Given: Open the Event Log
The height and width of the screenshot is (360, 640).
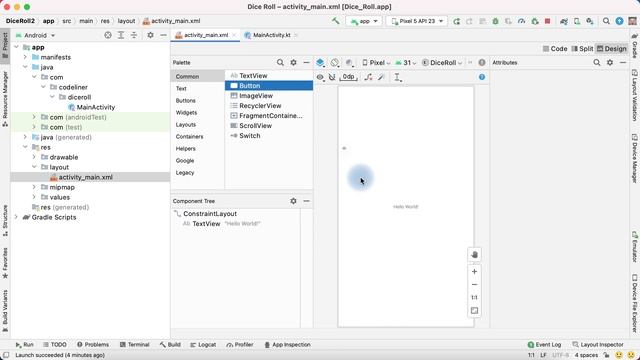Looking at the screenshot, I should click(544, 344).
